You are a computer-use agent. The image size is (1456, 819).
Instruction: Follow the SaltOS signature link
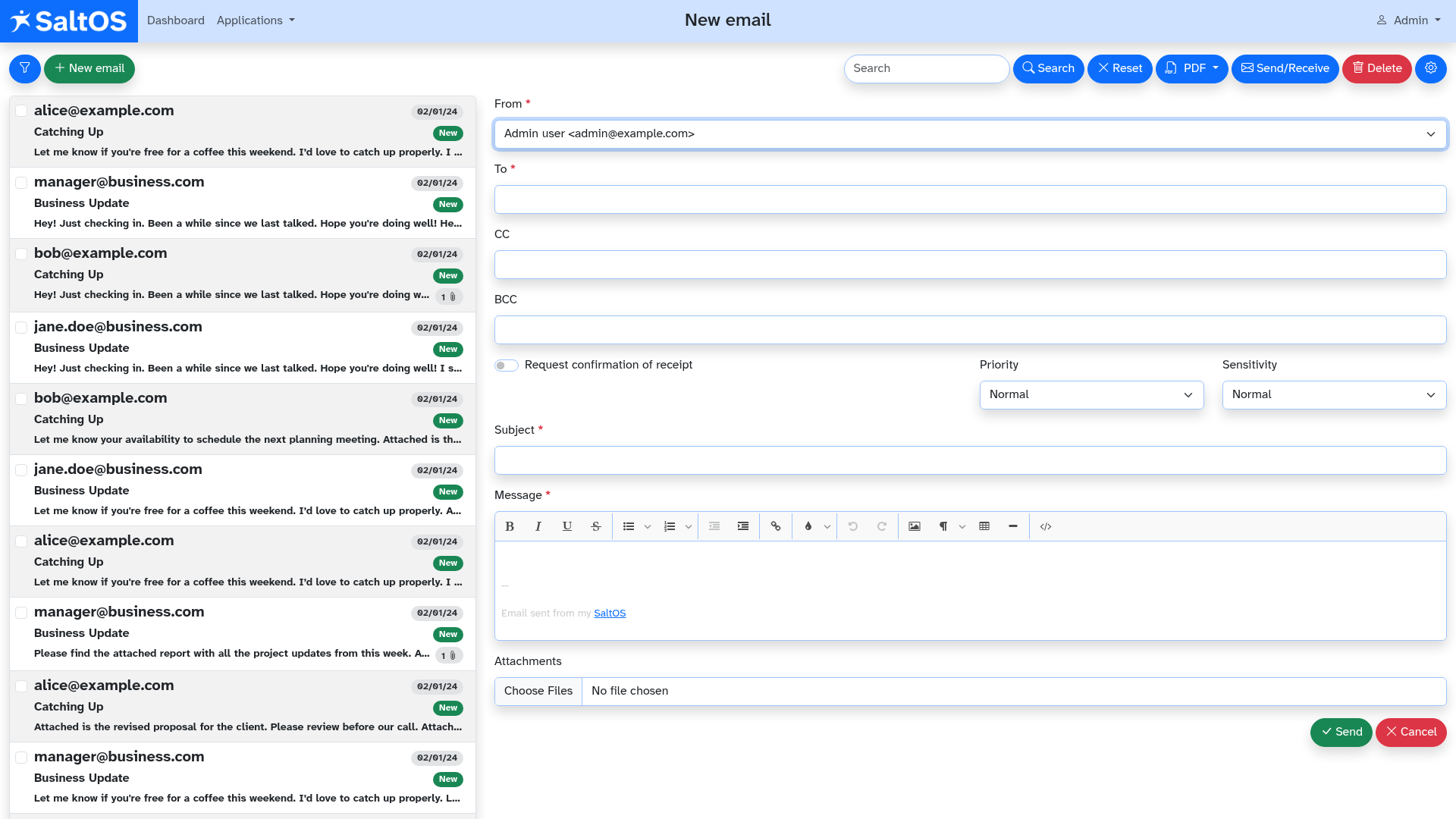click(610, 613)
